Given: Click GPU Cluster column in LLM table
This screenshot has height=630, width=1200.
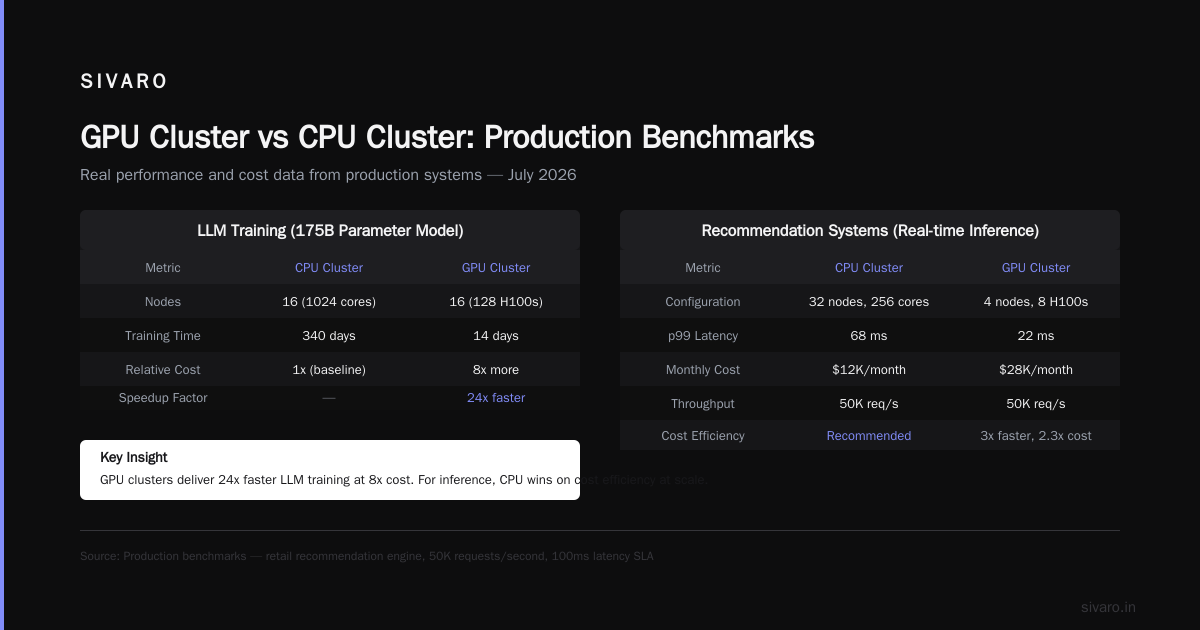Looking at the screenshot, I should pos(496,268).
